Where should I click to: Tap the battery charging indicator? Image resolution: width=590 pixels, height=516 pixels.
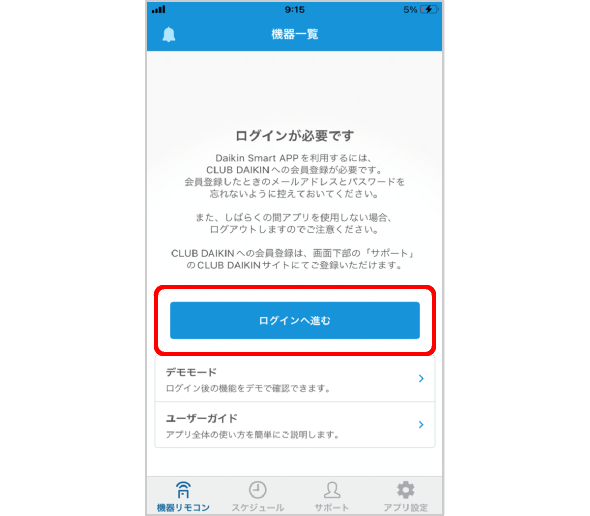429,9
